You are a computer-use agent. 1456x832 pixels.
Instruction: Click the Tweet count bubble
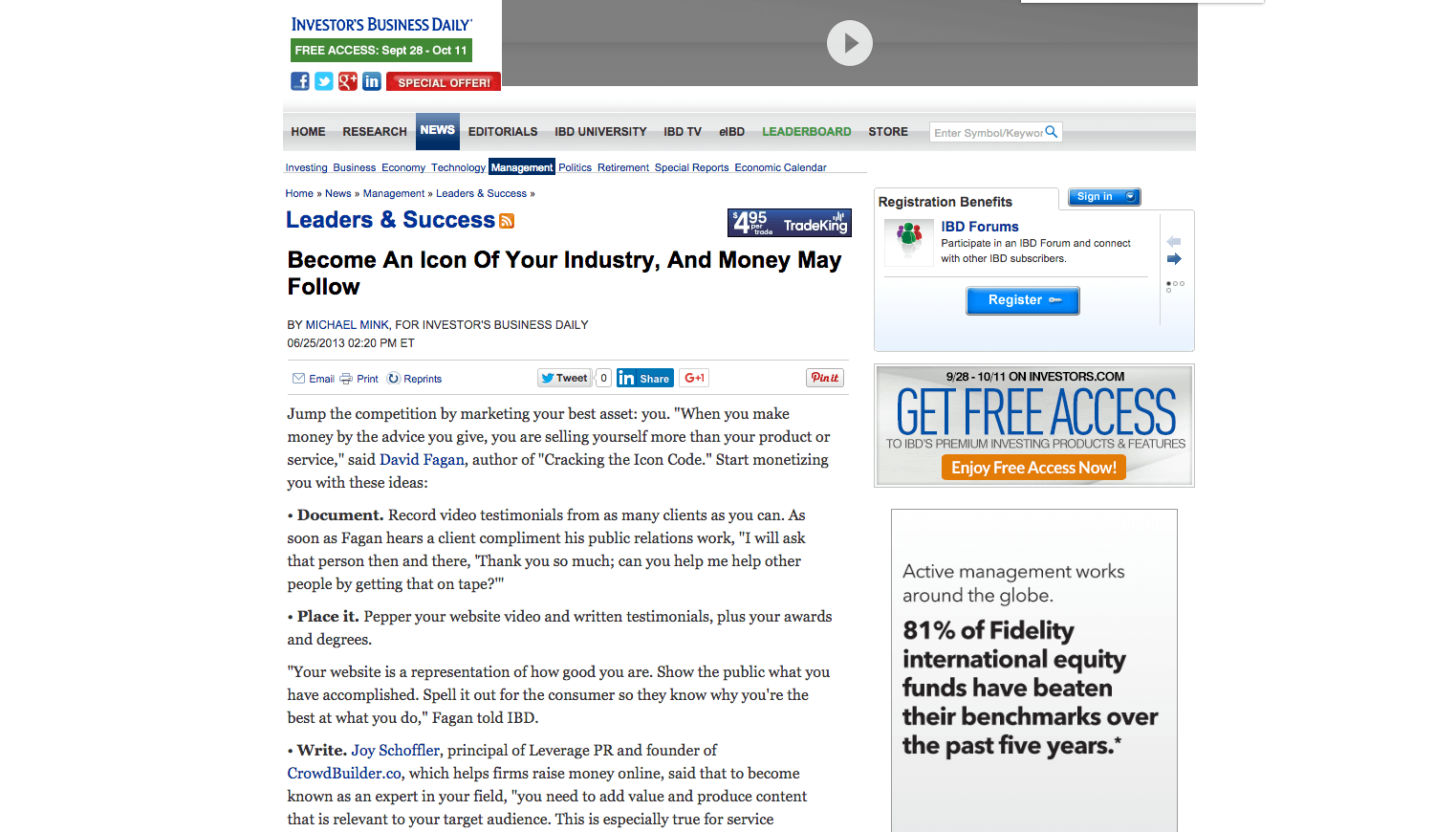click(x=603, y=378)
